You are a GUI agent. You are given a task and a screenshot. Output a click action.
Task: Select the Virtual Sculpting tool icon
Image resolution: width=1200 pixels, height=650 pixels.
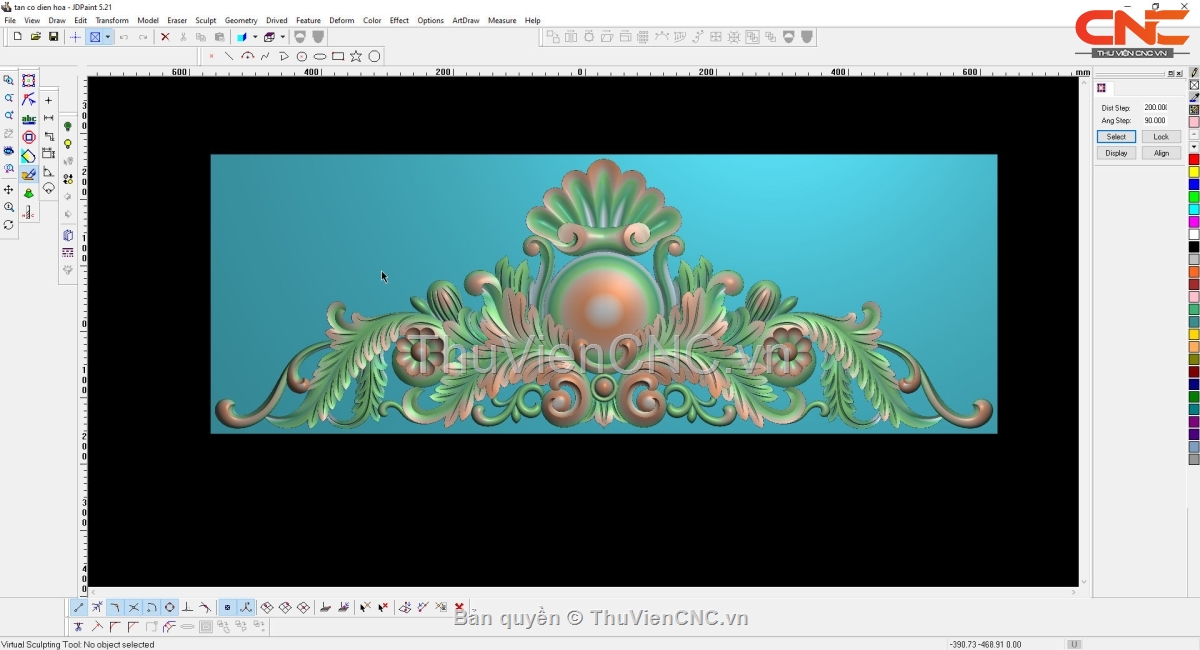click(x=29, y=175)
